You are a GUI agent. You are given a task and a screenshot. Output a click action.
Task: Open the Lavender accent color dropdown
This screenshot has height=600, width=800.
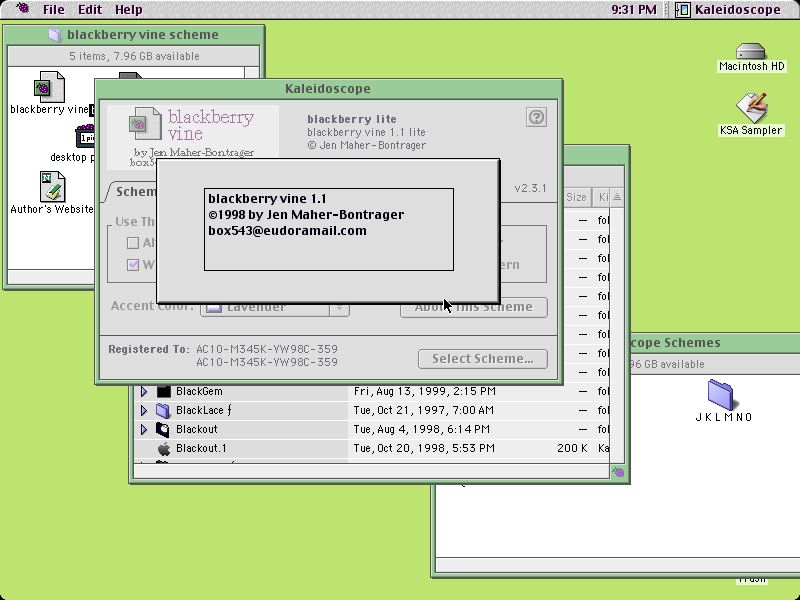pyautogui.click(x=274, y=307)
